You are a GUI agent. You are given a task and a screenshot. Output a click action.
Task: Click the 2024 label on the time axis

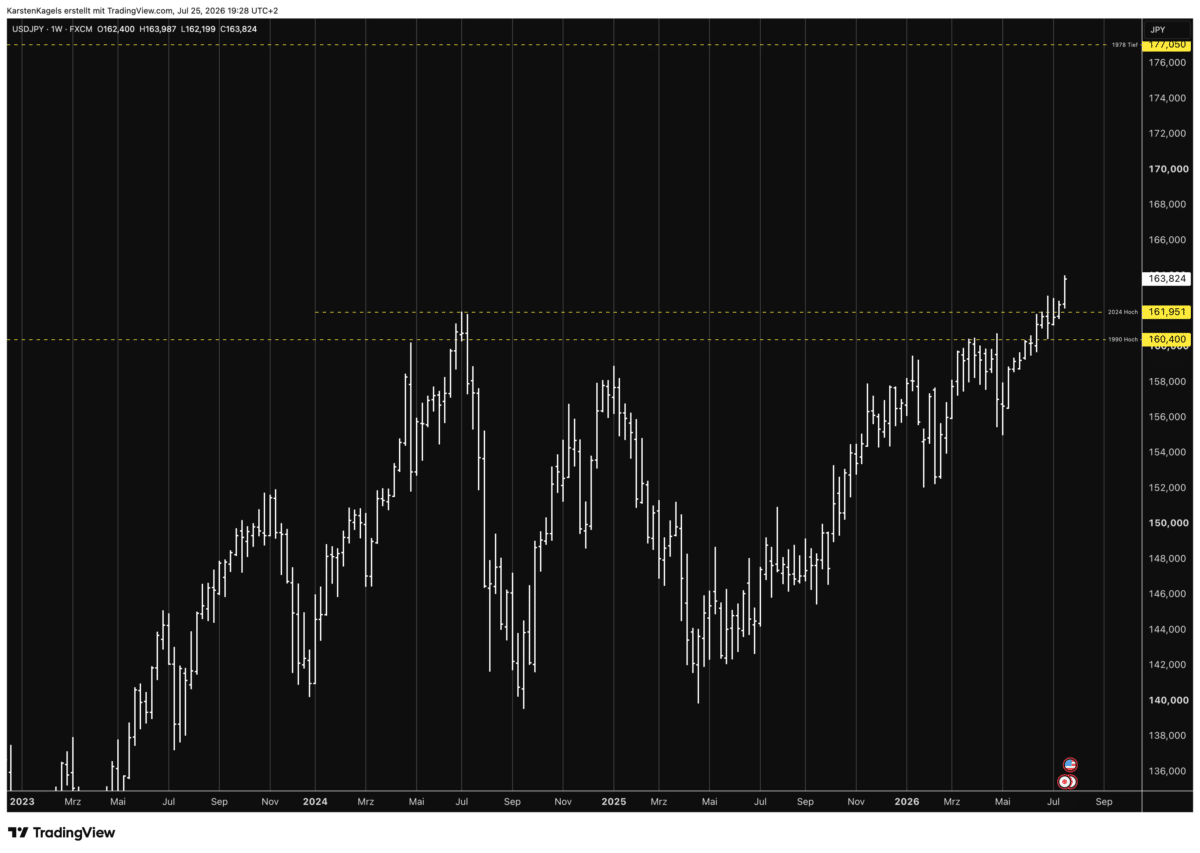coord(315,801)
